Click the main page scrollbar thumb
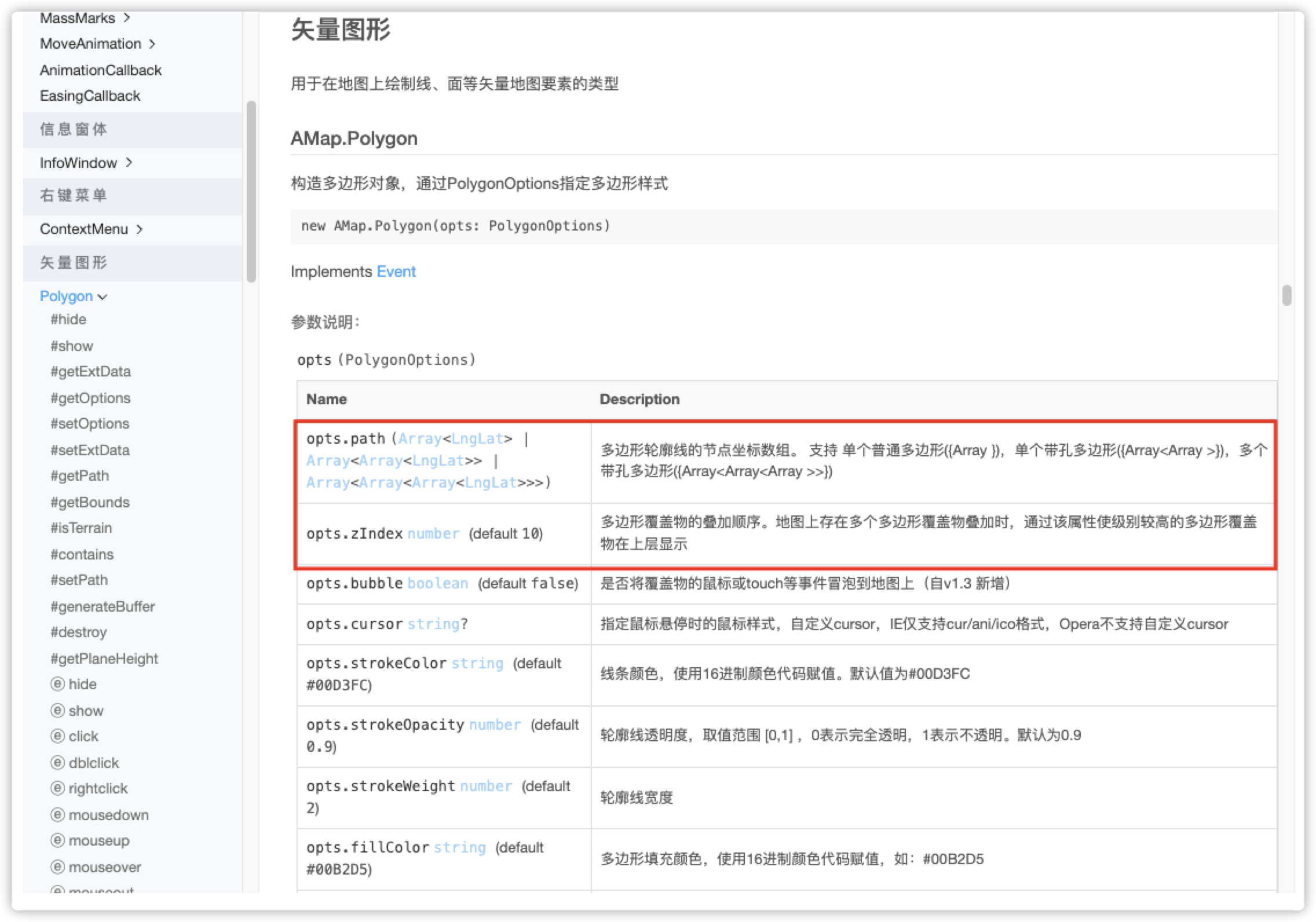Viewport: 1316px width, 922px height. 1286,295
